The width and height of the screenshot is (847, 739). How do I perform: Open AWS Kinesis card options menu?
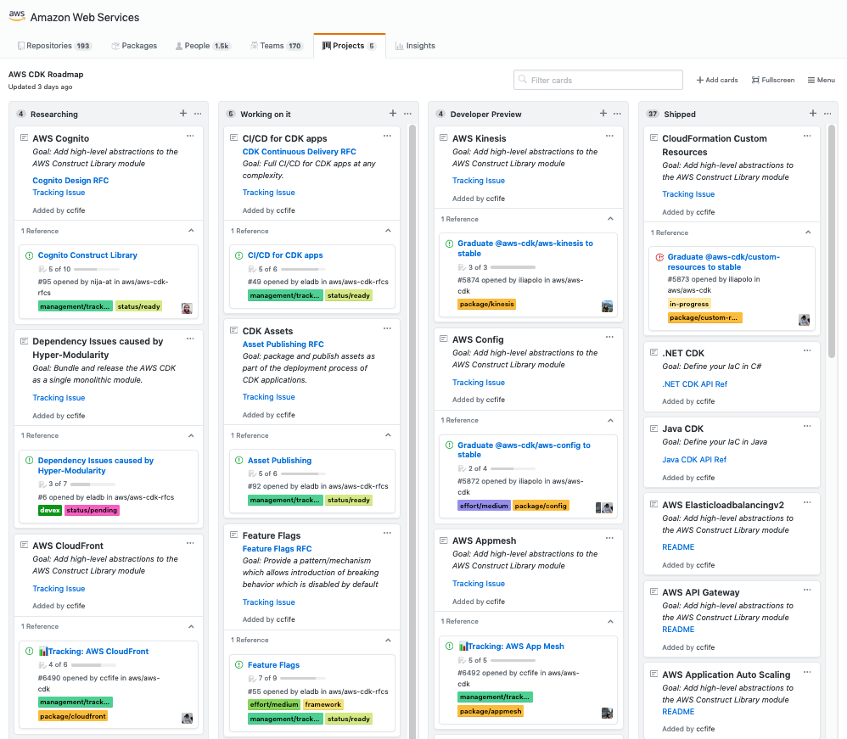609,136
